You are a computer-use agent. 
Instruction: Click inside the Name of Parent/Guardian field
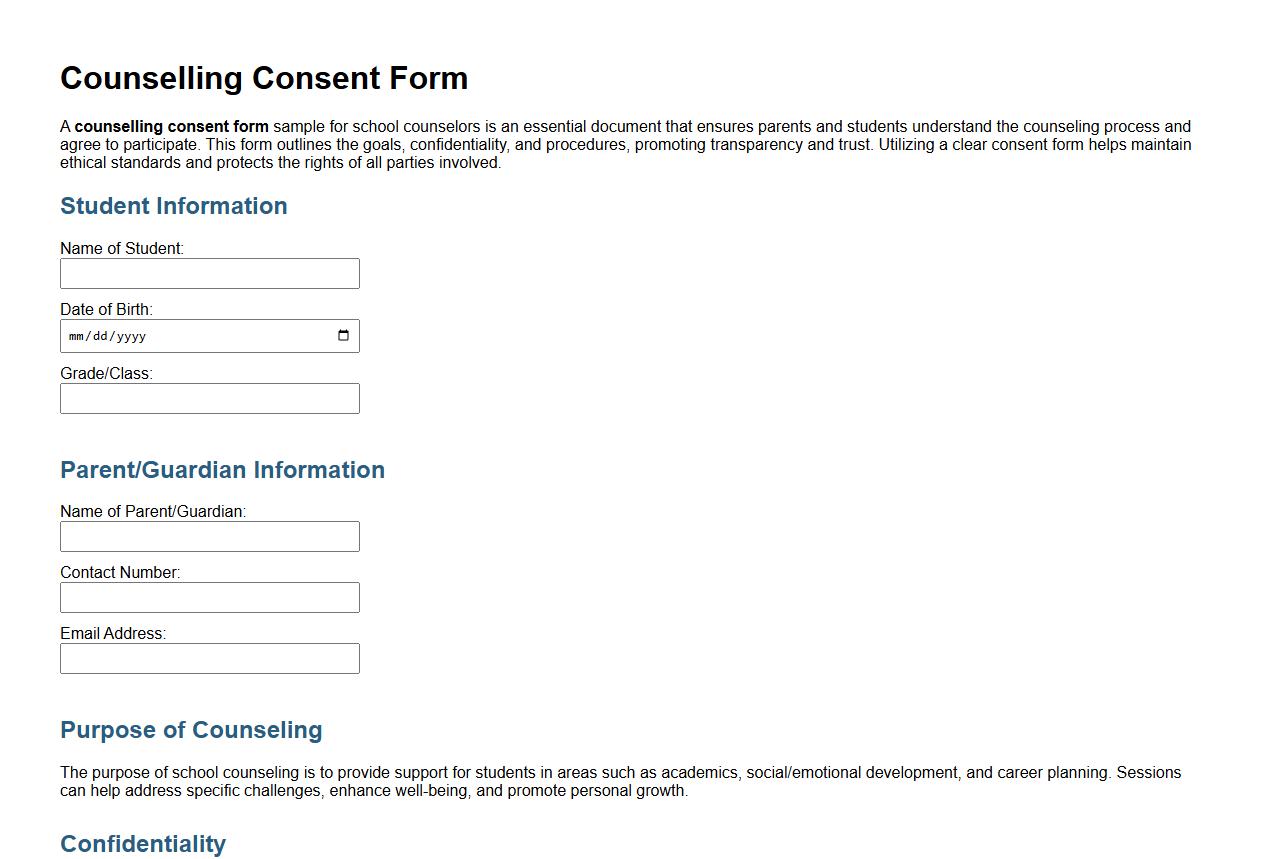209,536
